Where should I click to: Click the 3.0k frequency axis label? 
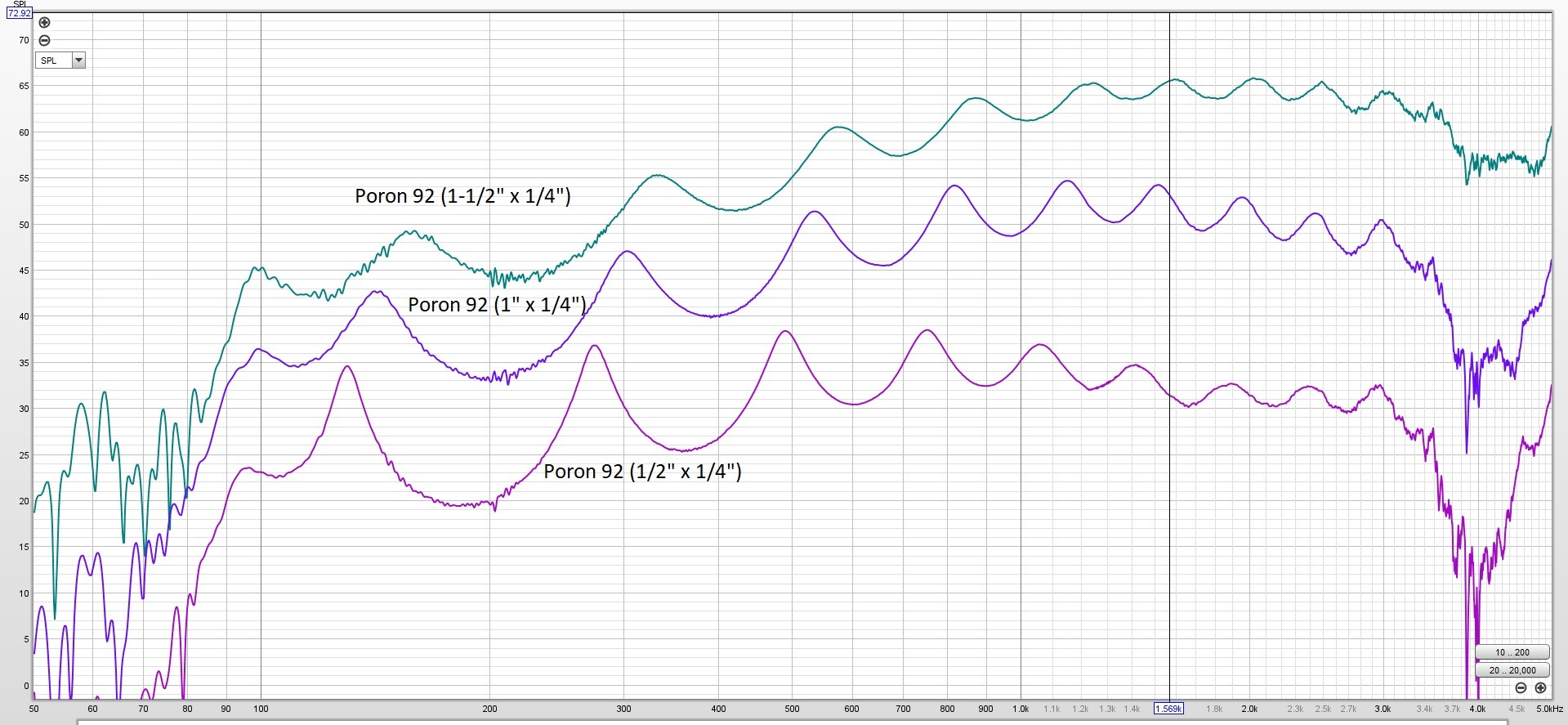tap(1383, 709)
